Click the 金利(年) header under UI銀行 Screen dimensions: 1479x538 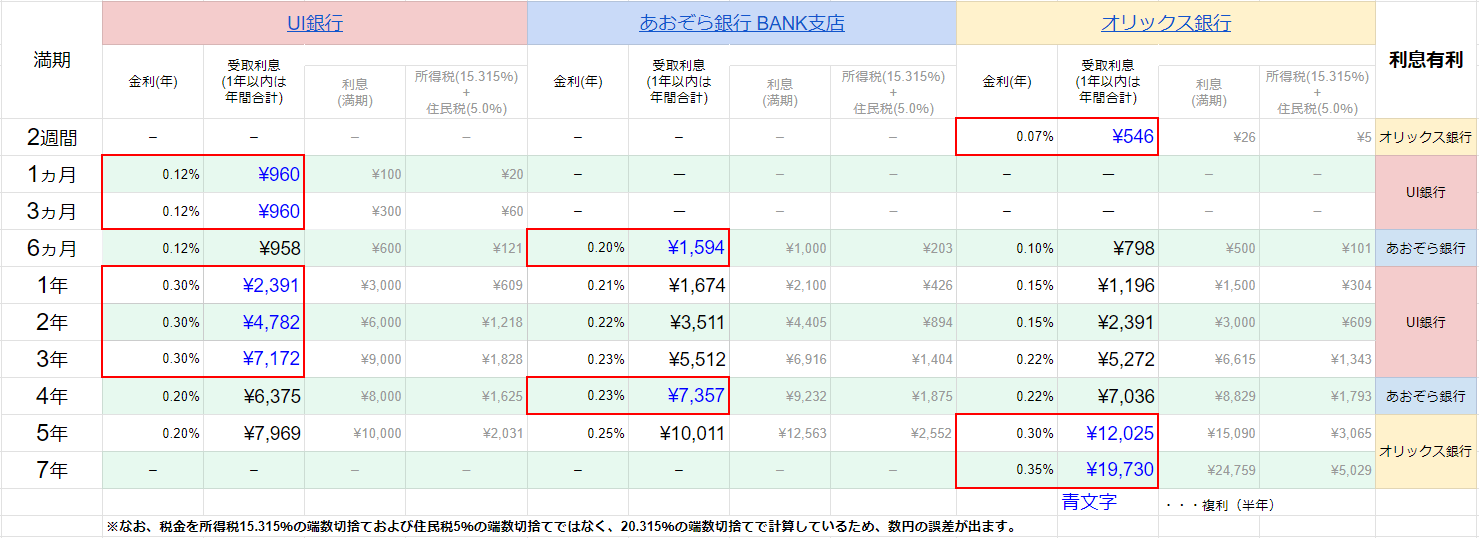[x=153, y=82]
